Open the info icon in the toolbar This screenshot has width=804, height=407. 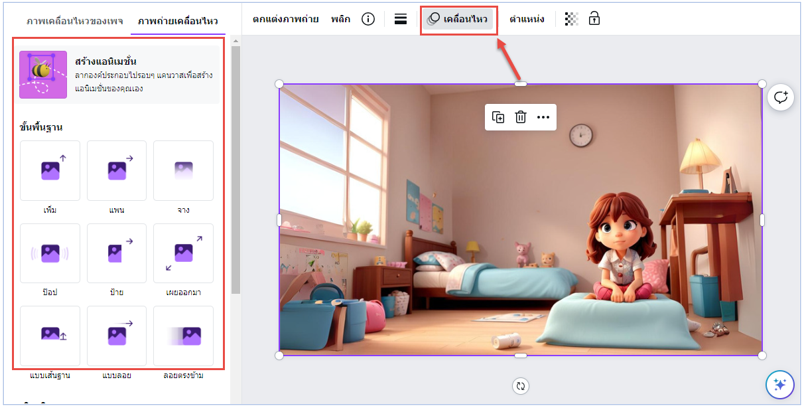pyautogui.click(x=368, y=19)
